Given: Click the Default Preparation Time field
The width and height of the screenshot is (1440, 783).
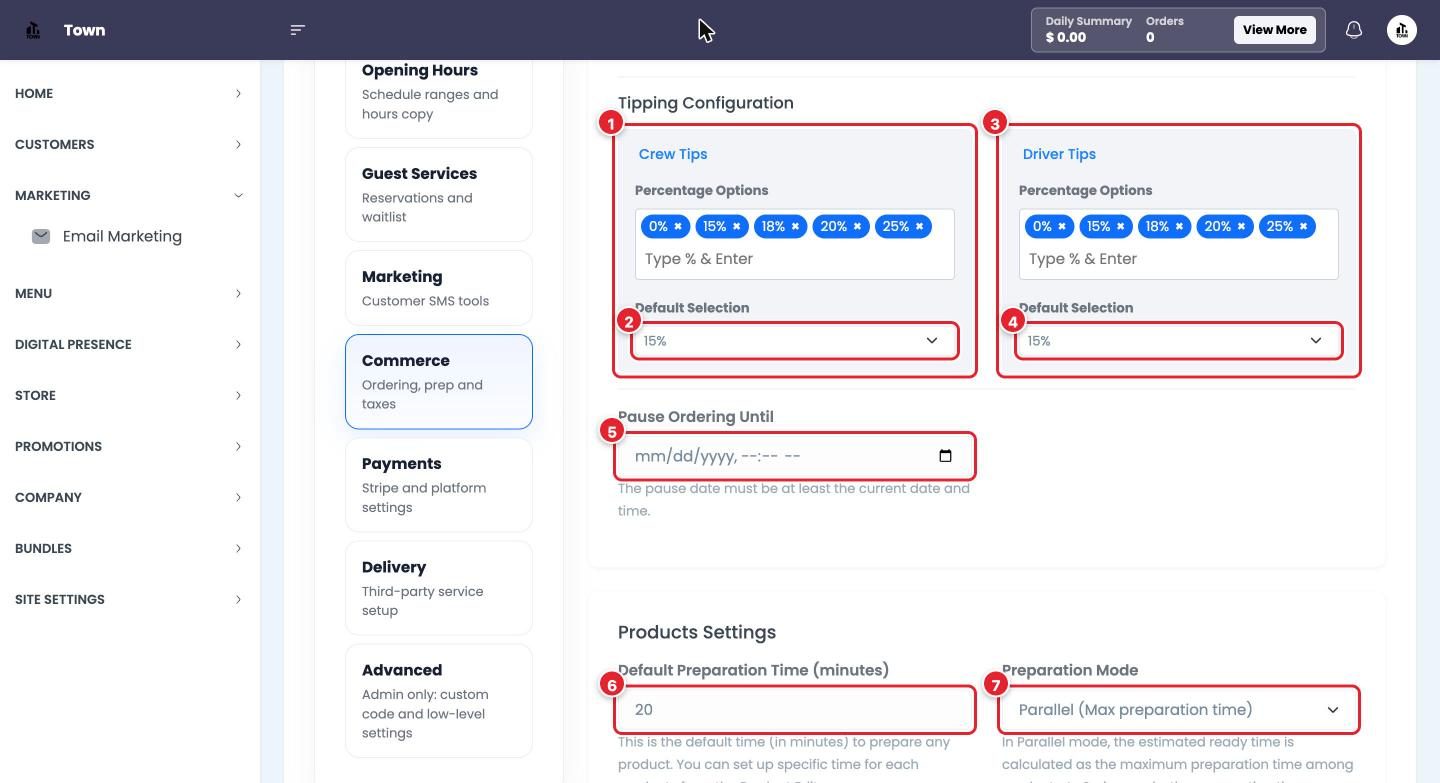Looking at the screenshot, I should coord(795,710).
